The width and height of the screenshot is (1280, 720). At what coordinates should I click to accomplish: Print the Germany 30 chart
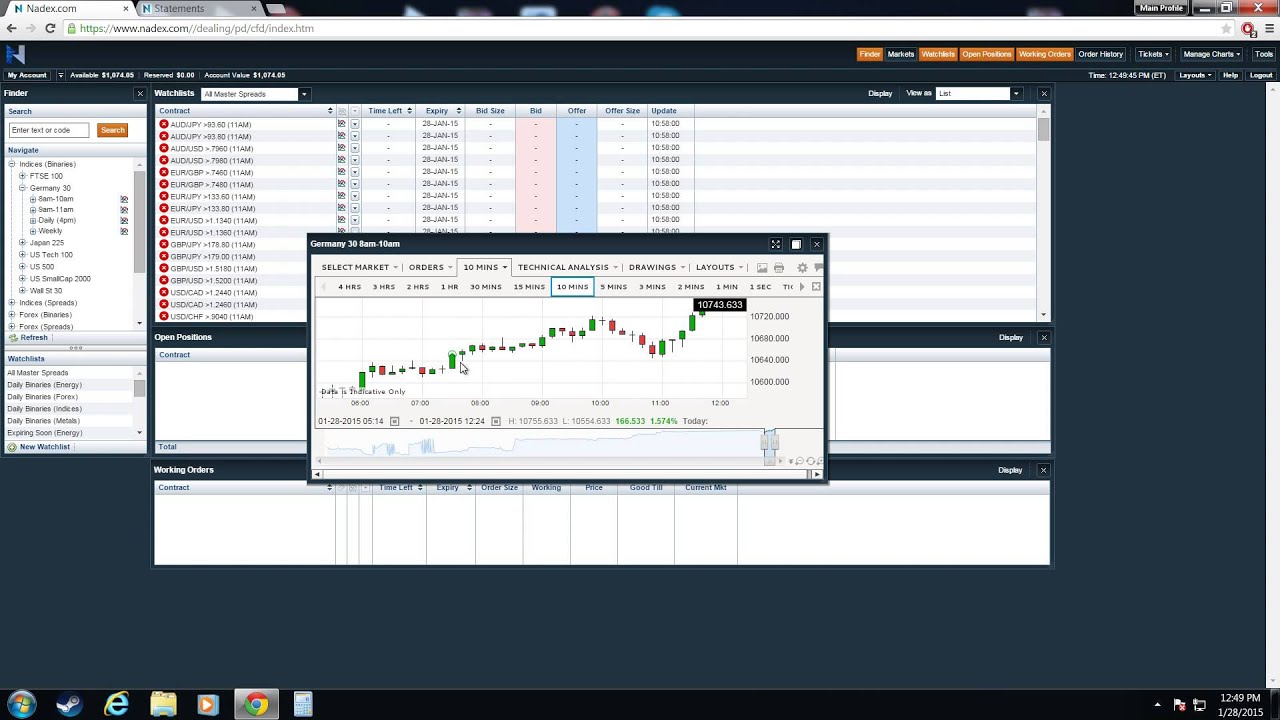(x=779, y=268)
